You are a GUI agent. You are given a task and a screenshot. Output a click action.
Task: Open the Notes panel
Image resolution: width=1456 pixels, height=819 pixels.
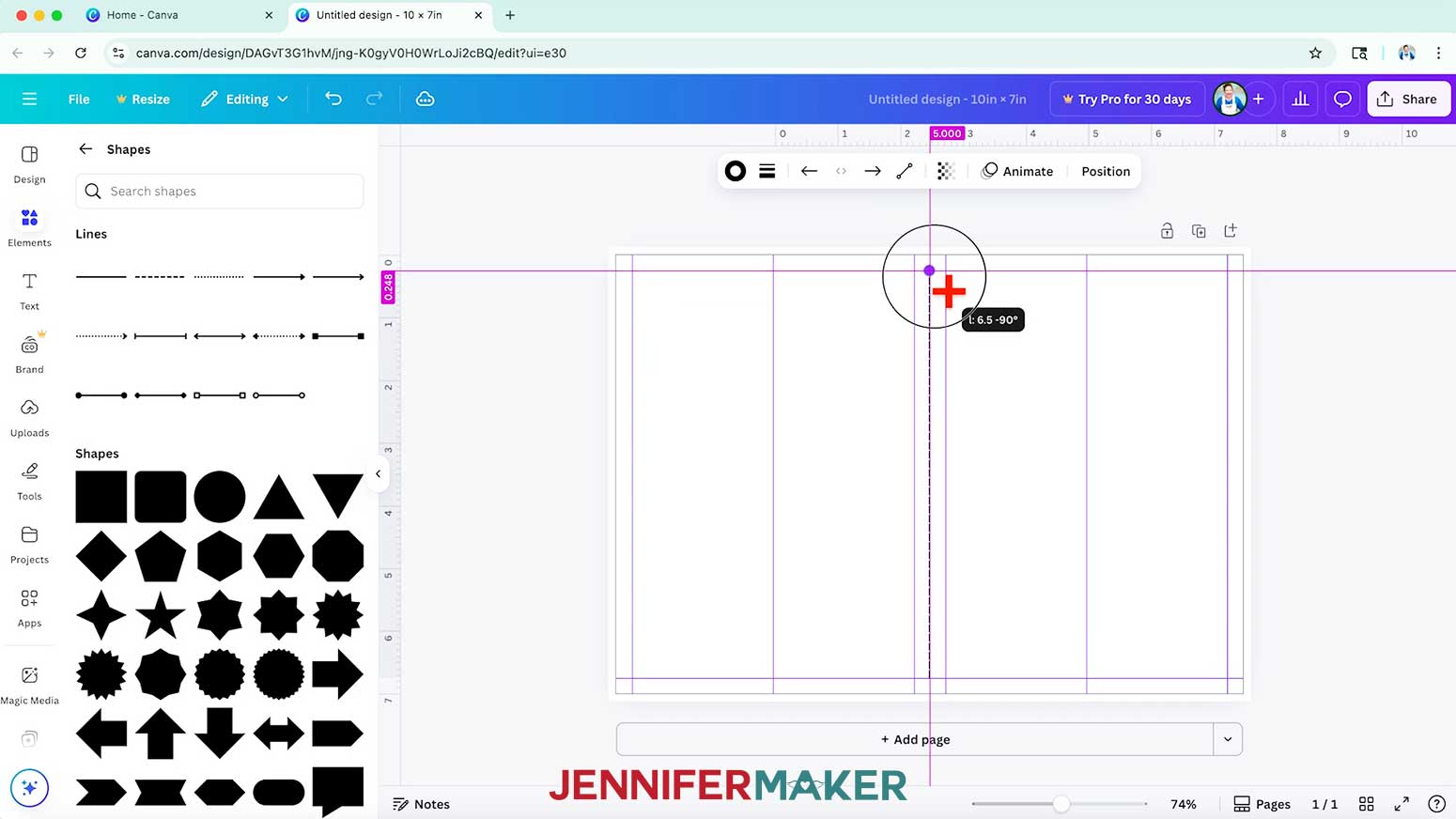click(421, 804)
